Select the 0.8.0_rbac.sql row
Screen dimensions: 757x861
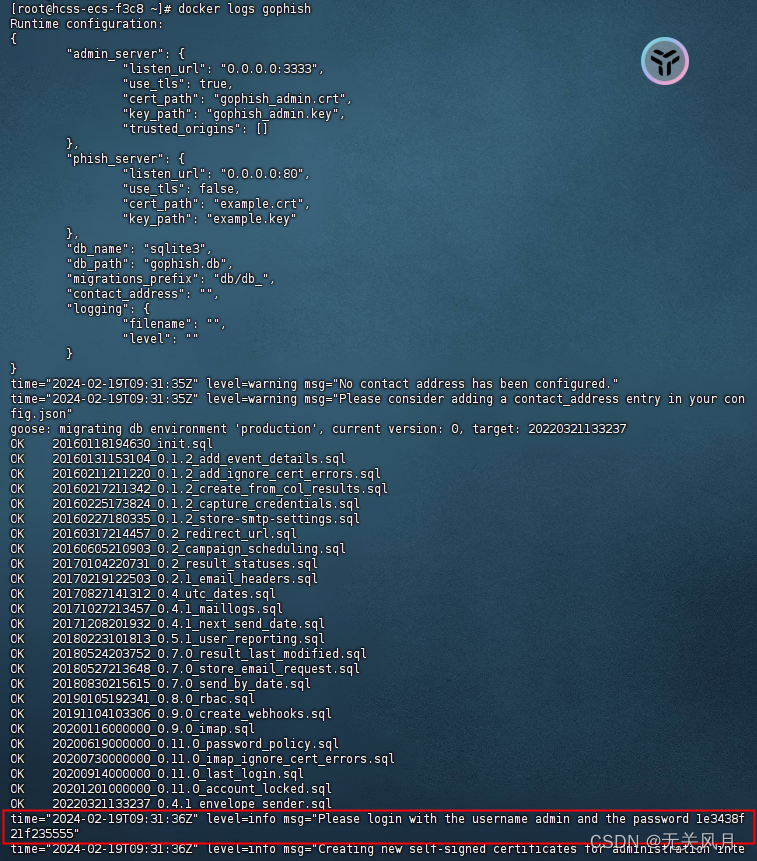click(132, 698)
